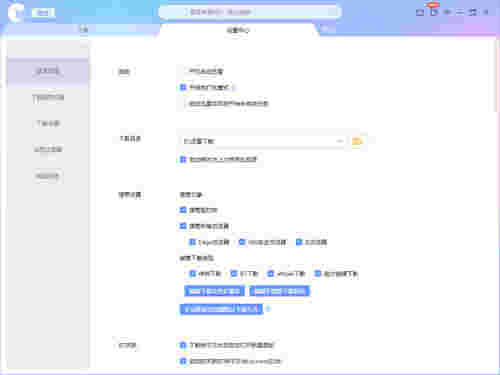Click the app logo in the top-left corner

16,13
